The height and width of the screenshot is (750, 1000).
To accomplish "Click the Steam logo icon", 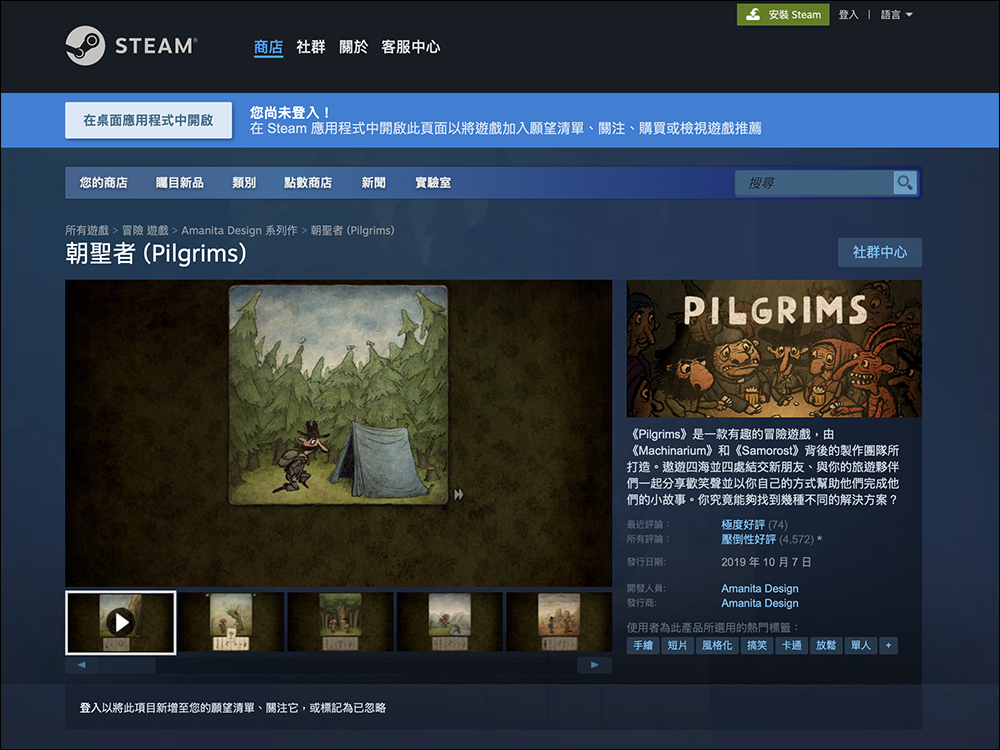I will (85, 45).
